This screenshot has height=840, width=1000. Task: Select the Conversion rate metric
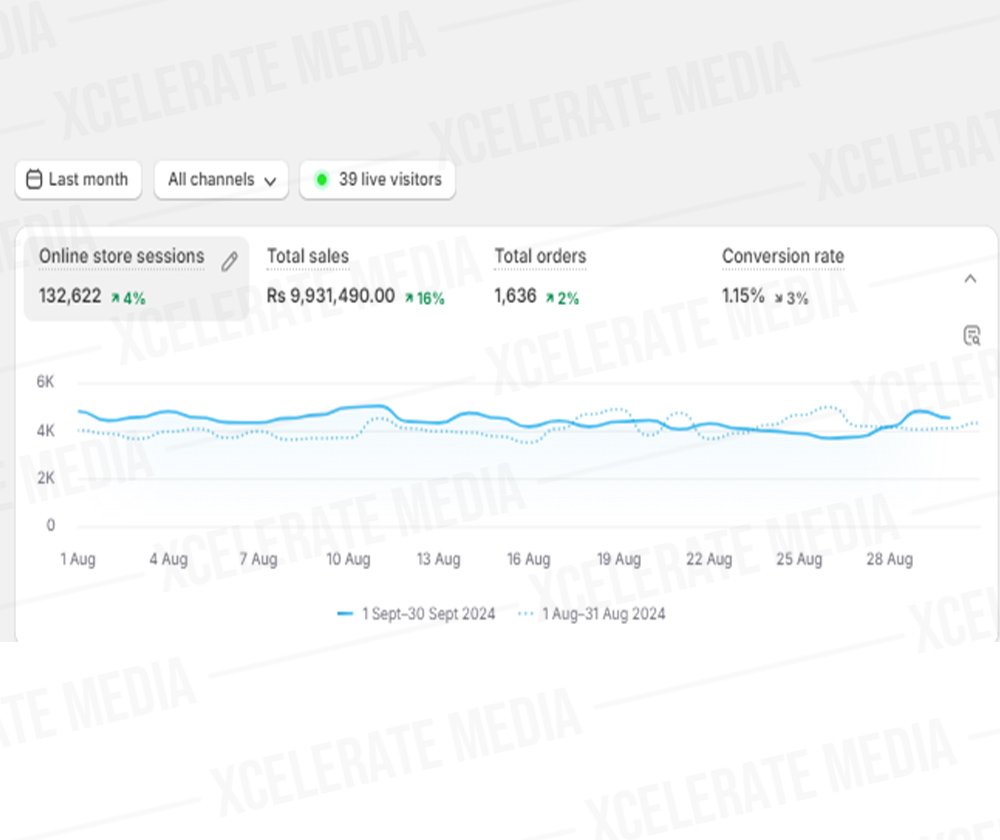tap(783, 256)
